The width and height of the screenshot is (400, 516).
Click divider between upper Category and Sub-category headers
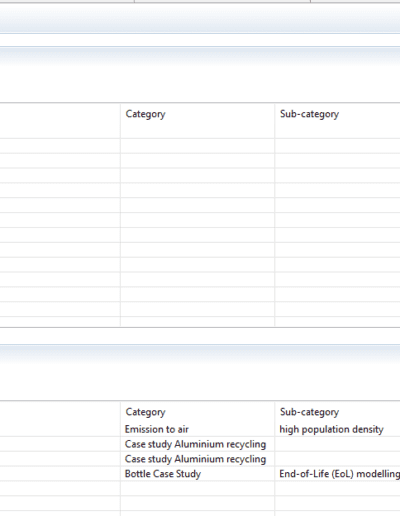[x=275, y=121]
